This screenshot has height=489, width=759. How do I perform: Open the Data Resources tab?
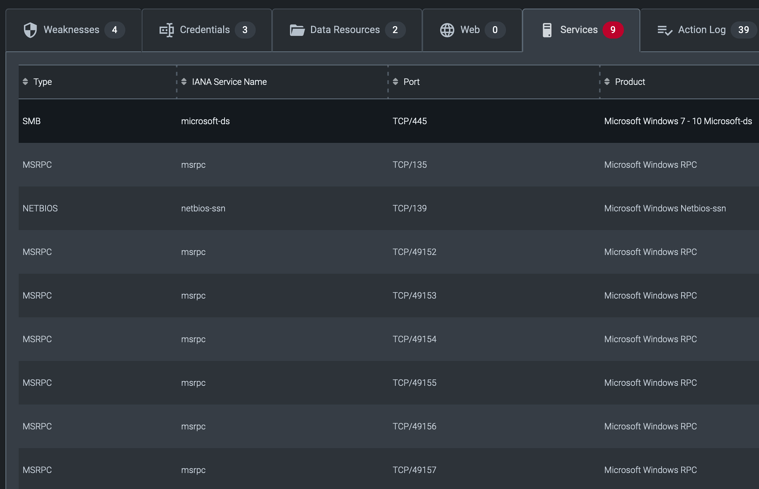pos(345,30)
